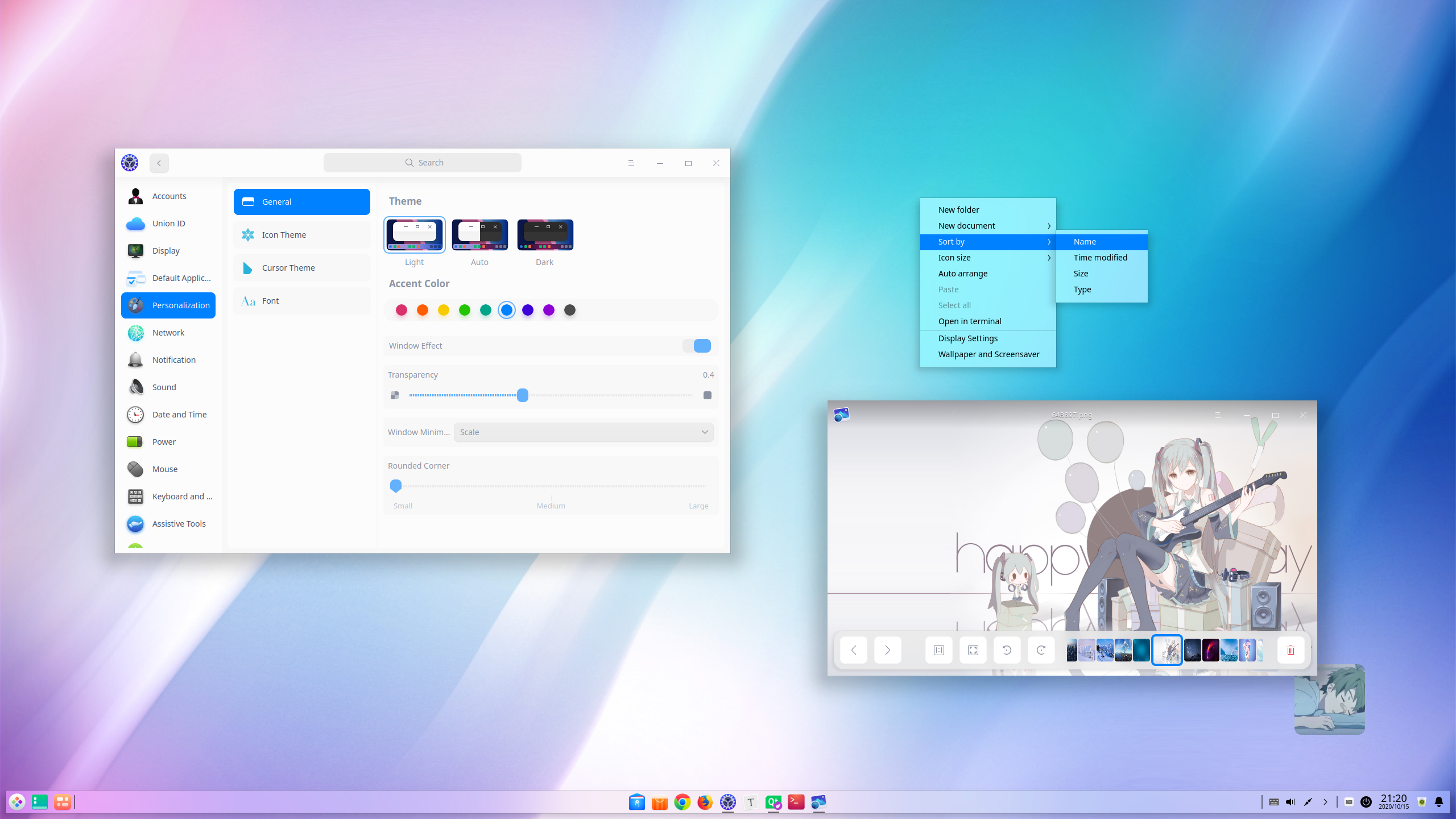Select Wallpaper and Screensaver from the context menu

click(988, 354)
